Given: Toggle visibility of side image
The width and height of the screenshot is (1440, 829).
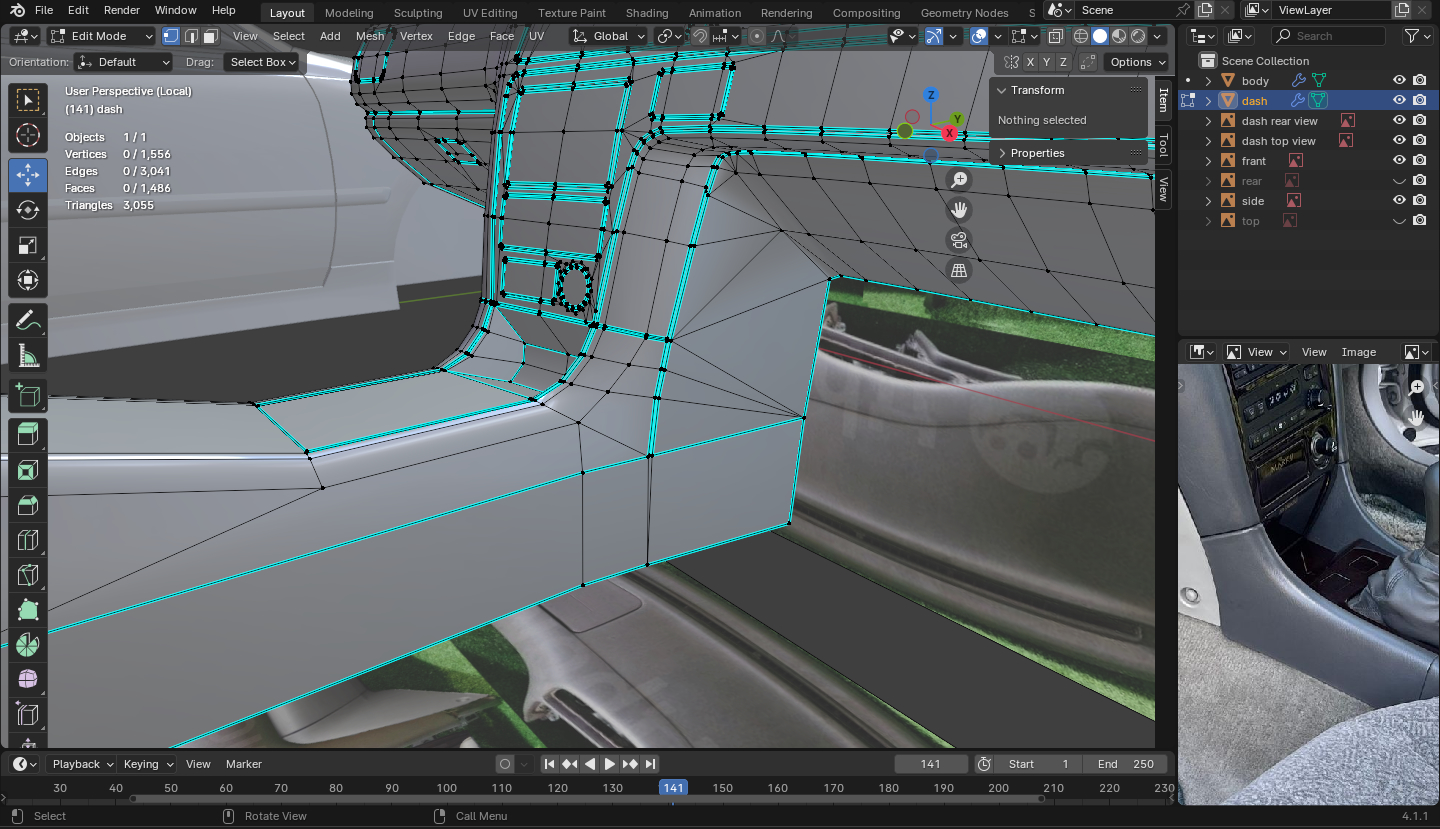Looking at the screenshot, I should (x=1399, y=201).
